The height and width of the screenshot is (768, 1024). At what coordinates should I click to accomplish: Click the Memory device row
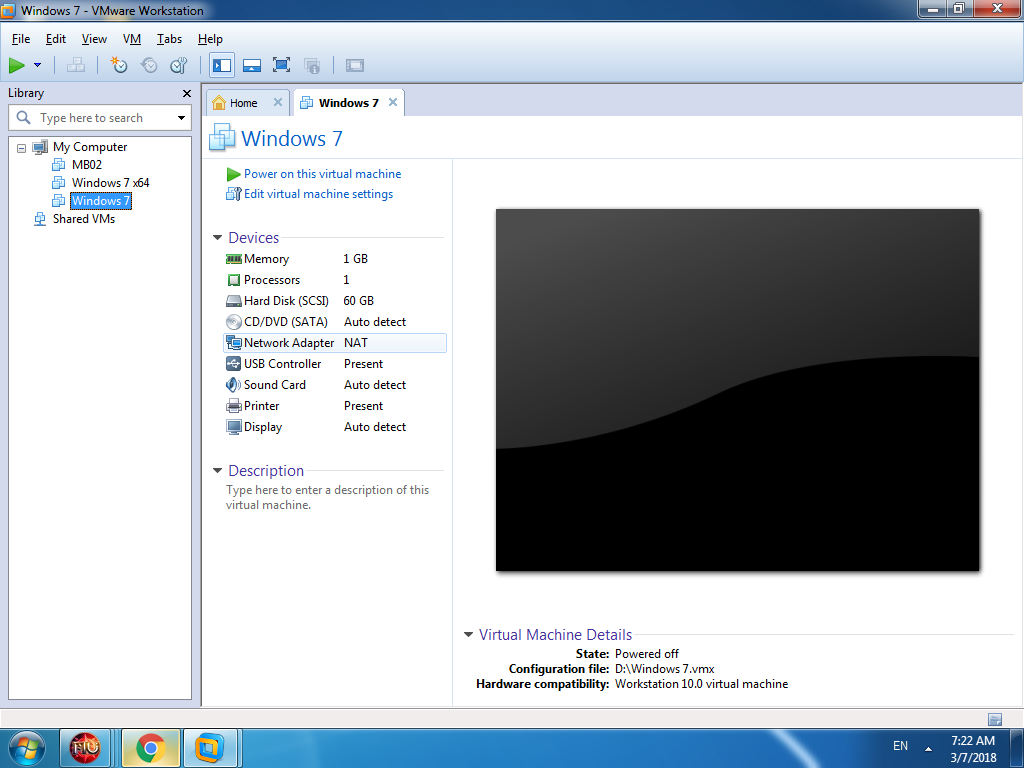pos(335,259)
